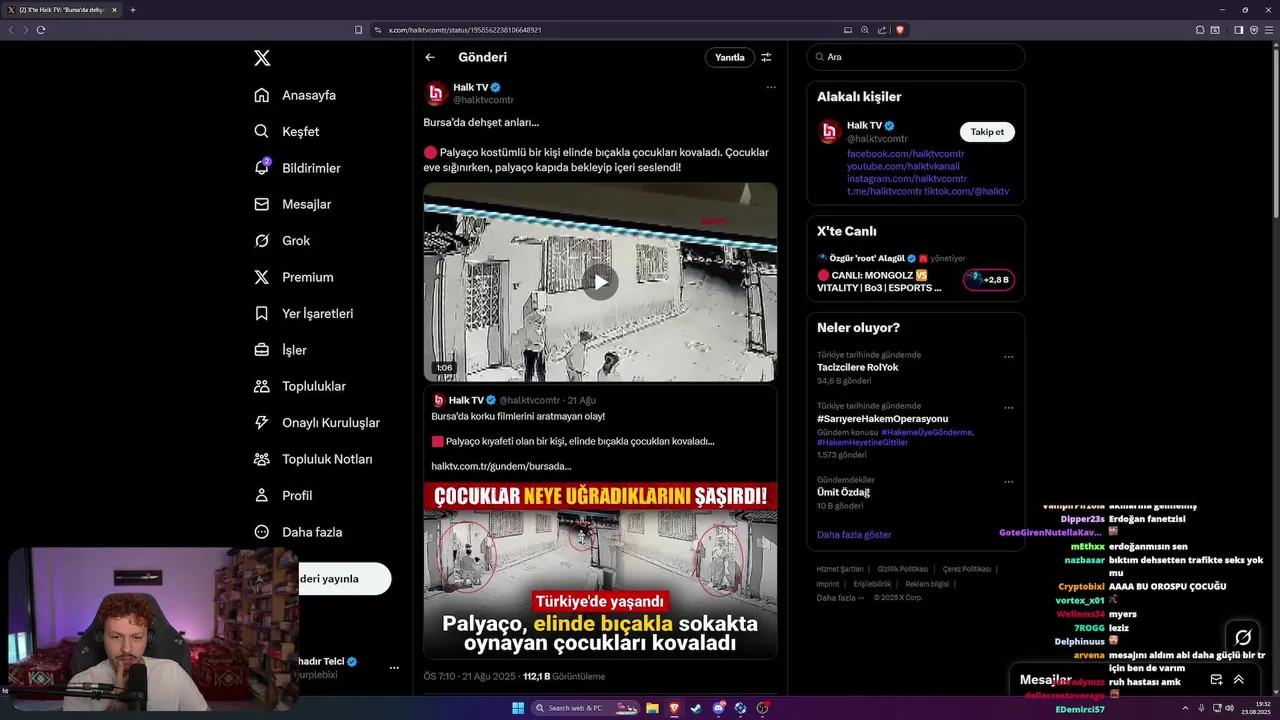
Task: Open facebook.com/halktvcomtr link
Action: point(906,154)
